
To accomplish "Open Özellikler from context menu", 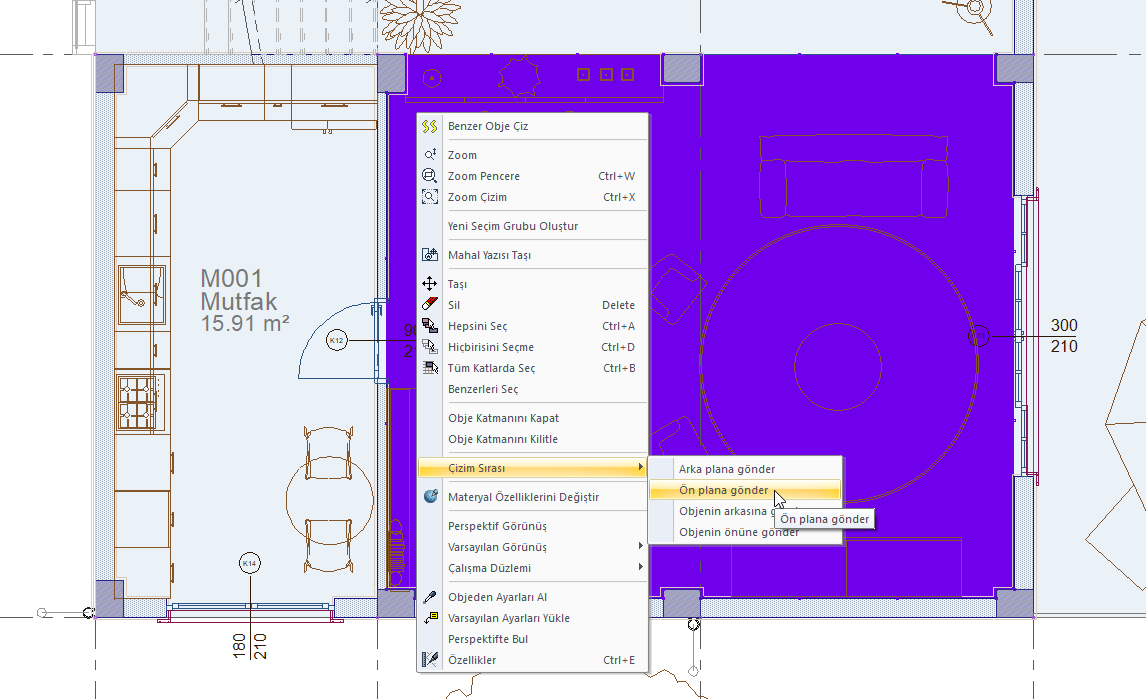I will (471, 660).
